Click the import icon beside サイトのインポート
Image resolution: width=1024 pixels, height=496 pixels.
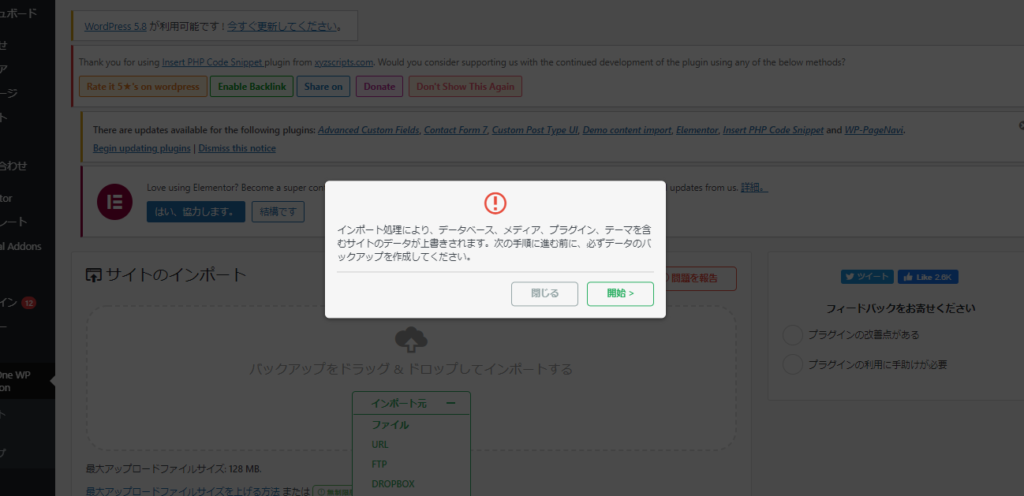93,275
